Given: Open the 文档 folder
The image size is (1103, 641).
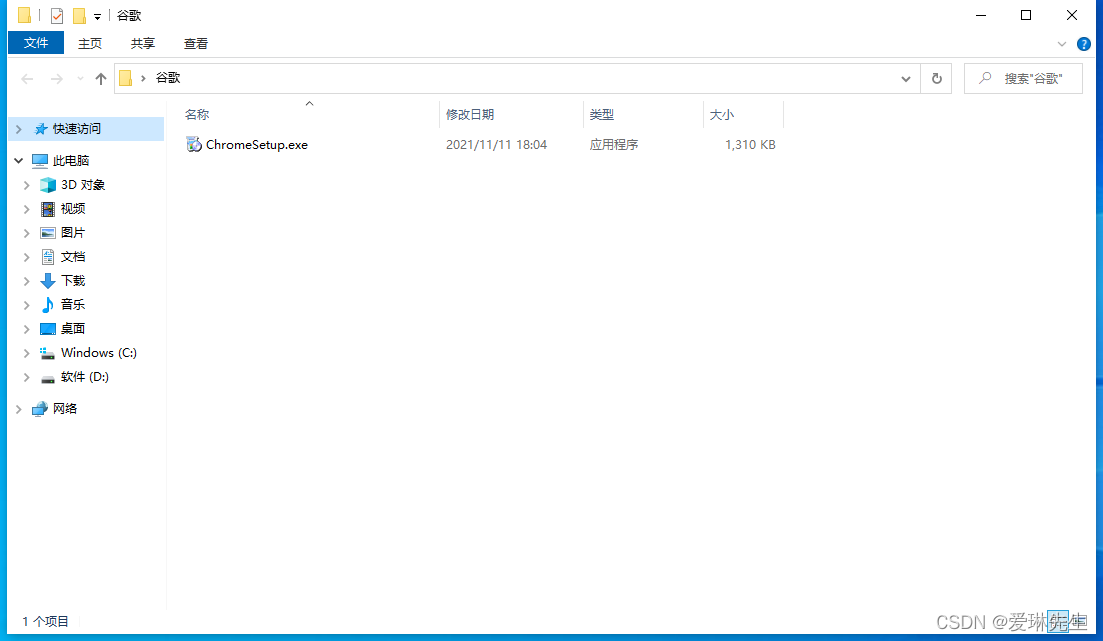Looking at the screenshot, I should (x=72, y=256).
